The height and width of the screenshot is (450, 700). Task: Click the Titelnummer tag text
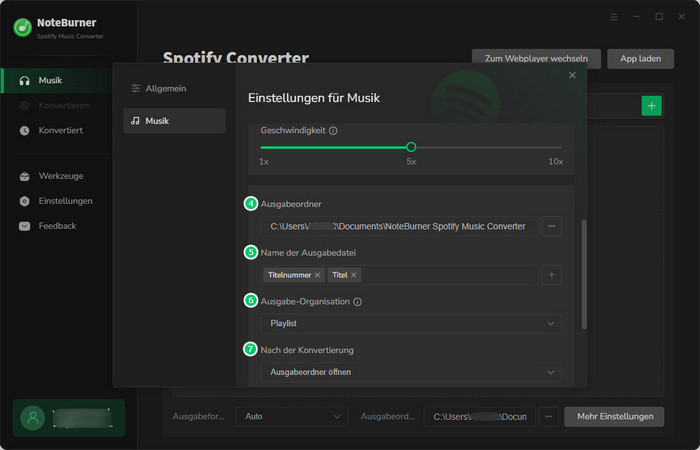pos(289,275)
